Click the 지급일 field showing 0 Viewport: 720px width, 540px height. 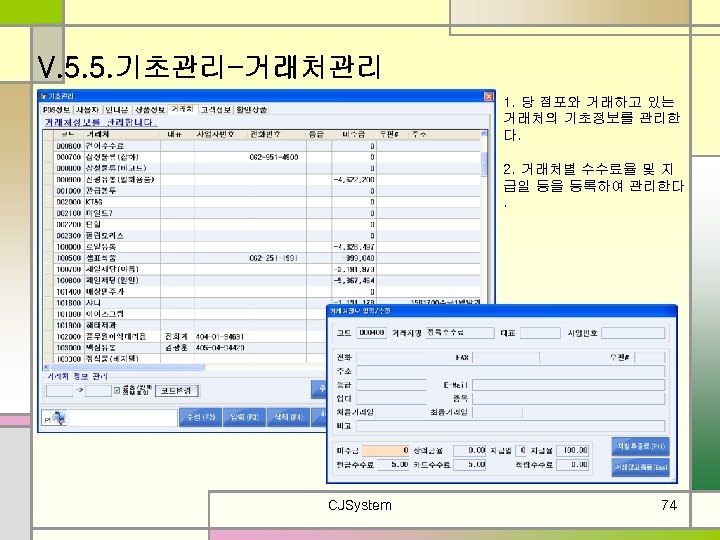coord(521,451)
